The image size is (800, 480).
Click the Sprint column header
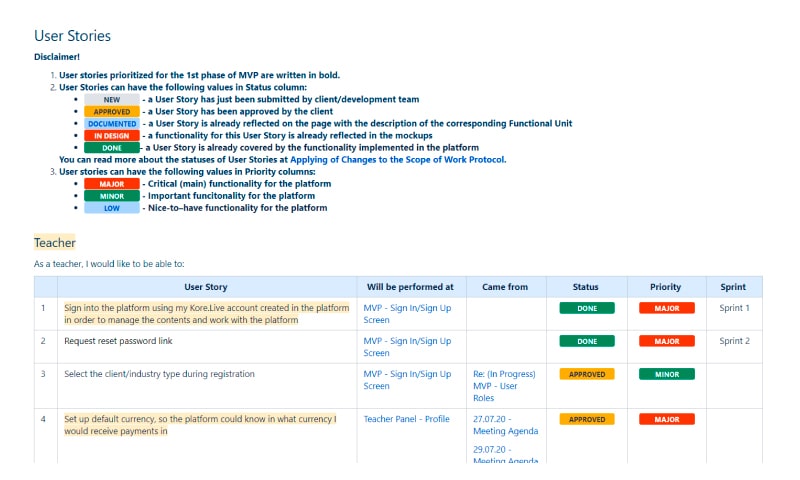[x=733, y=287]
